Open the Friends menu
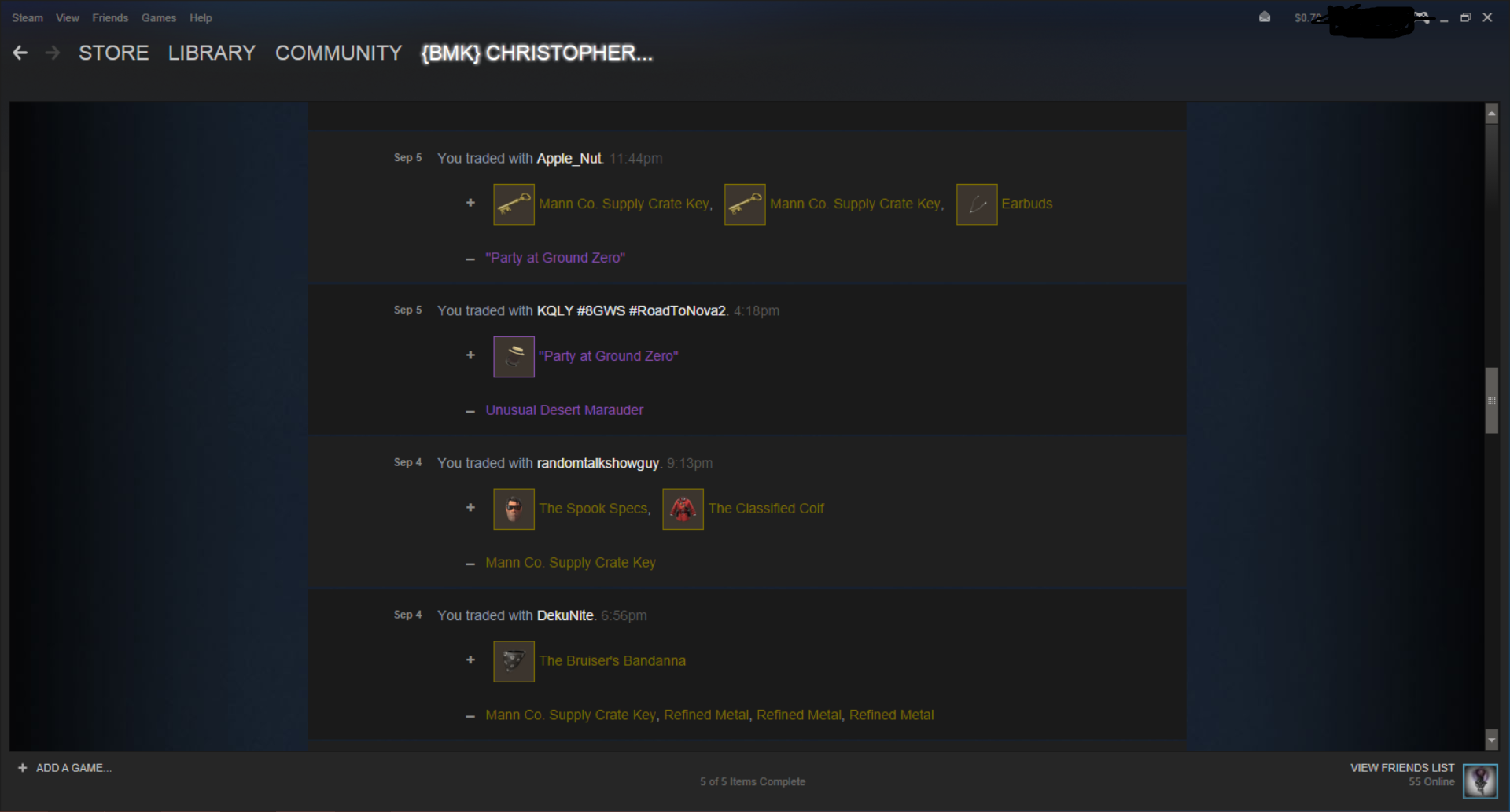The width and height of the screenshot is (1510, 812). pyautogui.click(x=110, y=17)
